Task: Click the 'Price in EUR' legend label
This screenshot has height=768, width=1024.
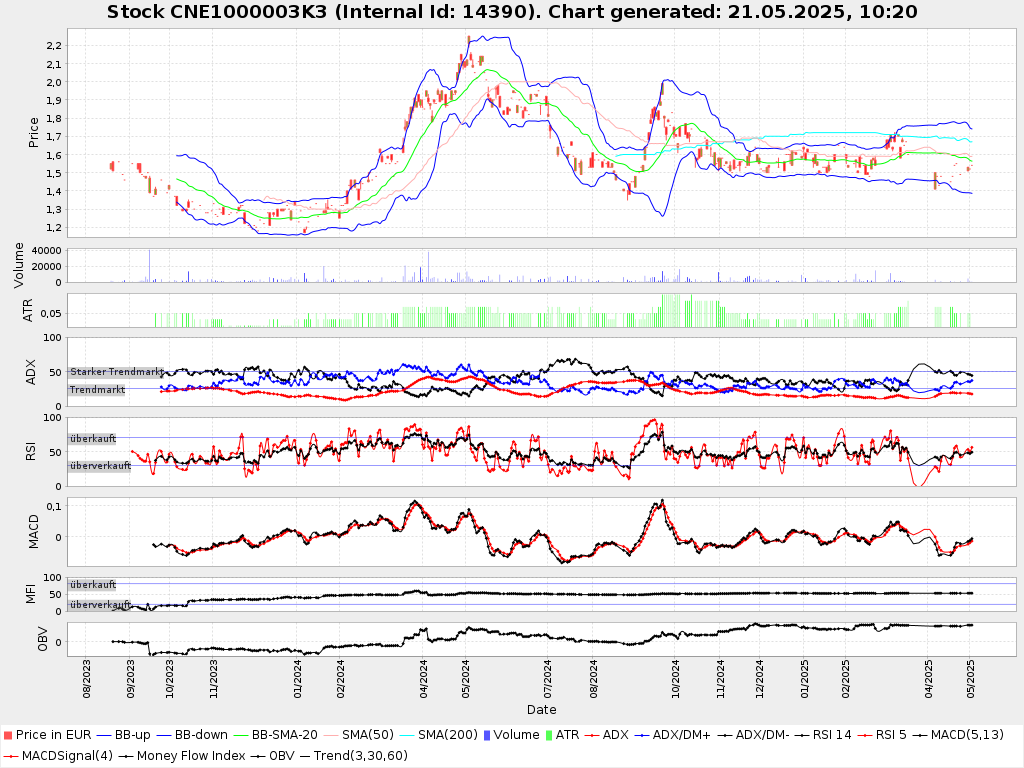Action: pyautogui.click(x=54, y=735)
